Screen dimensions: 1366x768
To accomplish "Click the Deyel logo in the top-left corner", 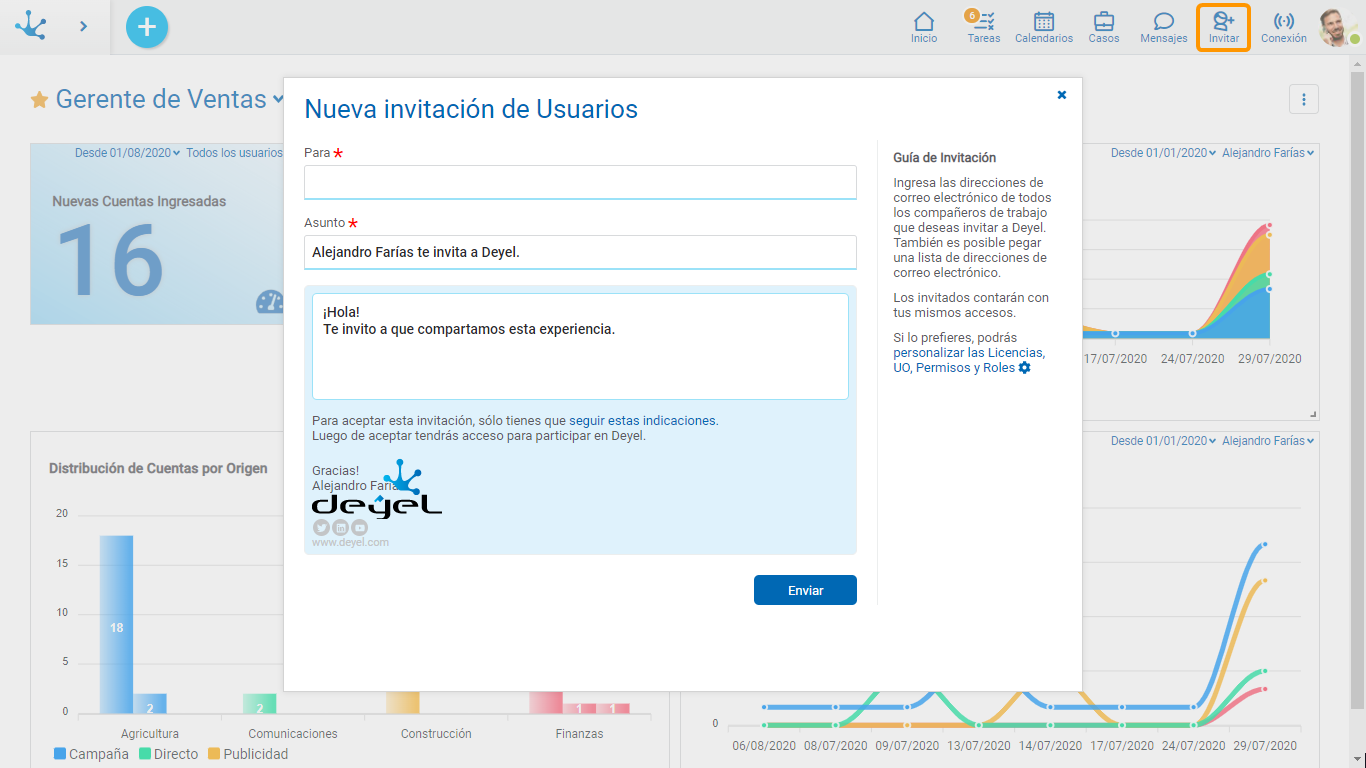I will (31, 26).
